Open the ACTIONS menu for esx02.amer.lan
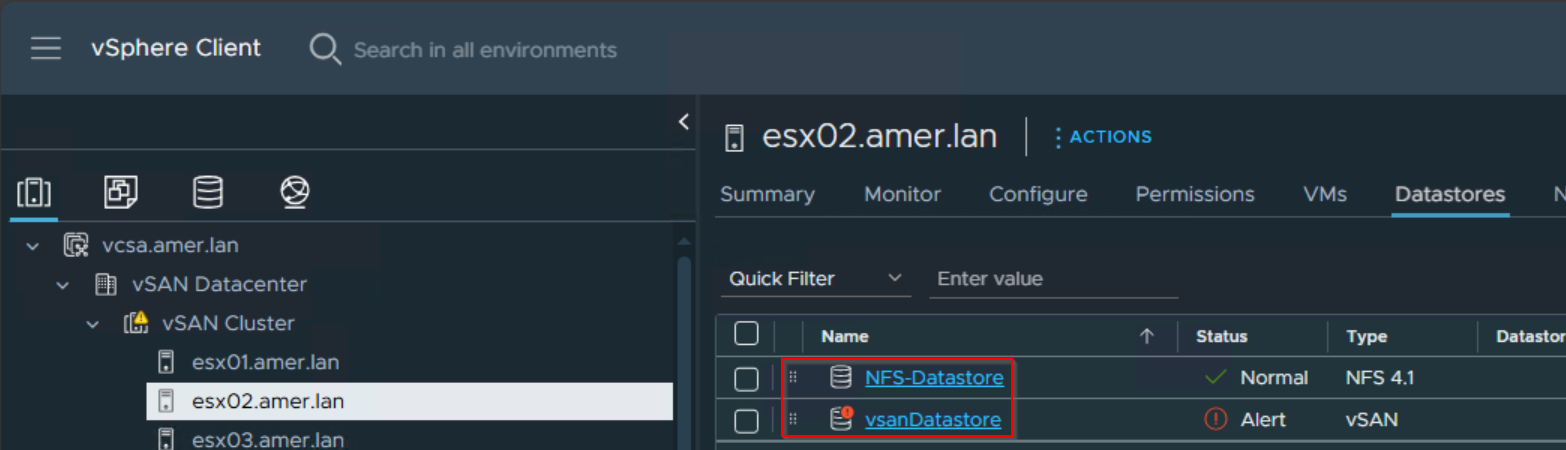 [x=1104, y=137]
